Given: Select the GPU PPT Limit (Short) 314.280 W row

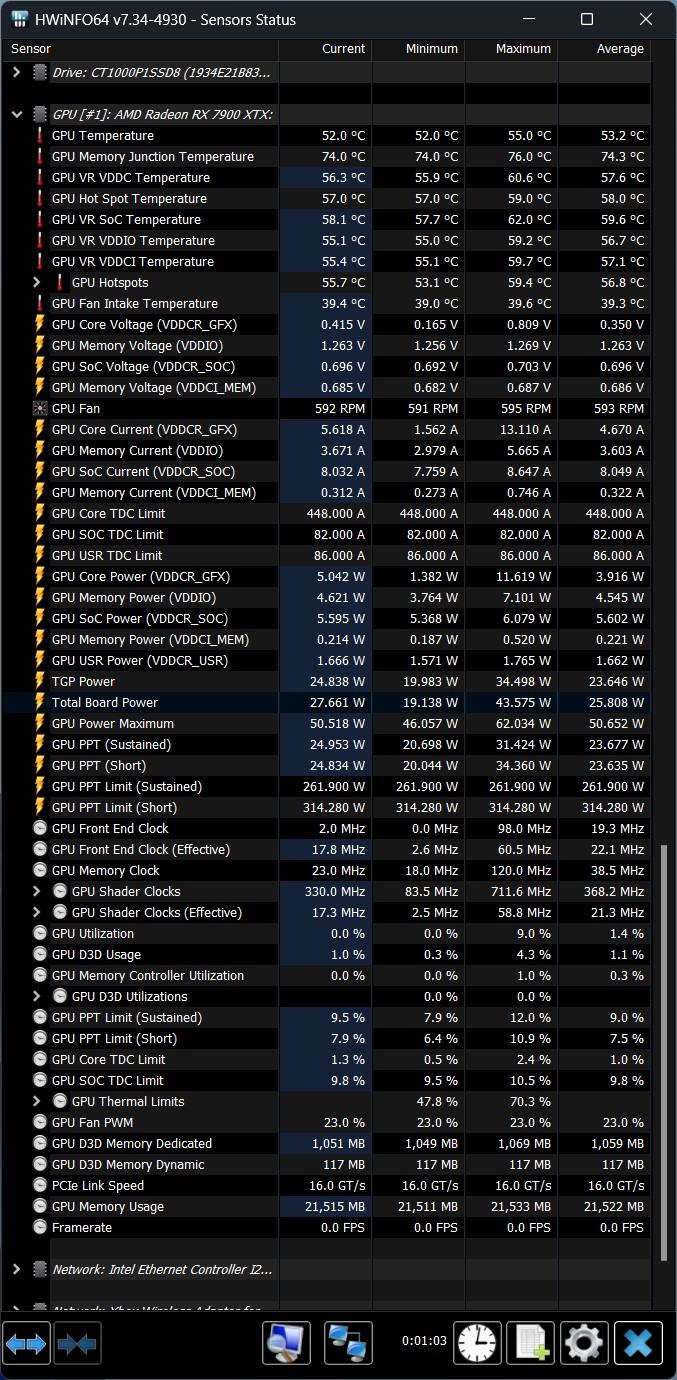Looking at the screenshot, I should pyautogui.click(x=326, y=807).
